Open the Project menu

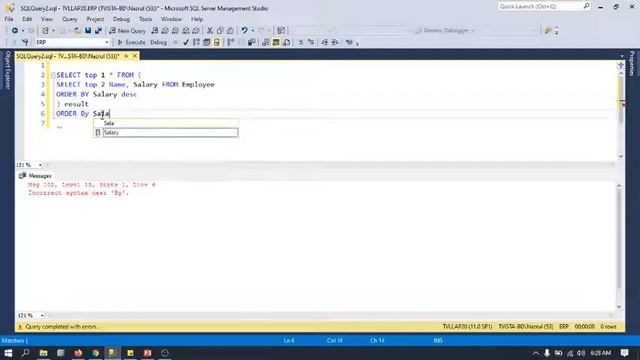[95, 19]
